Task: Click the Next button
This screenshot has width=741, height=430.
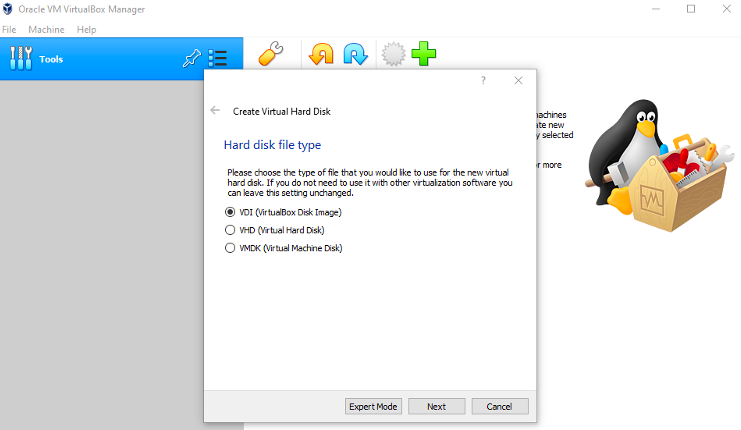Action: tap(437, 406)
